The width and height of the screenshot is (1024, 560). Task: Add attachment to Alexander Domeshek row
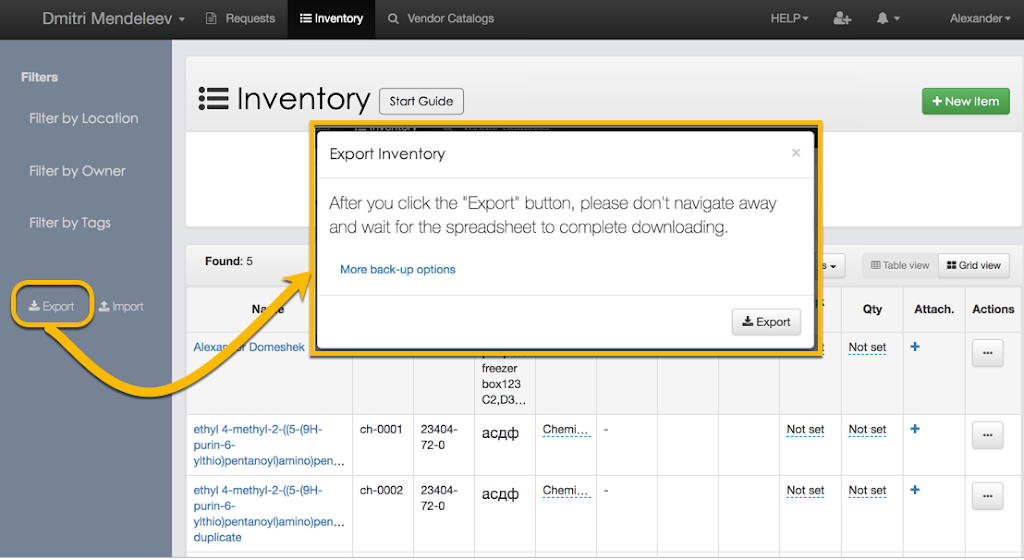pos(915,347)
